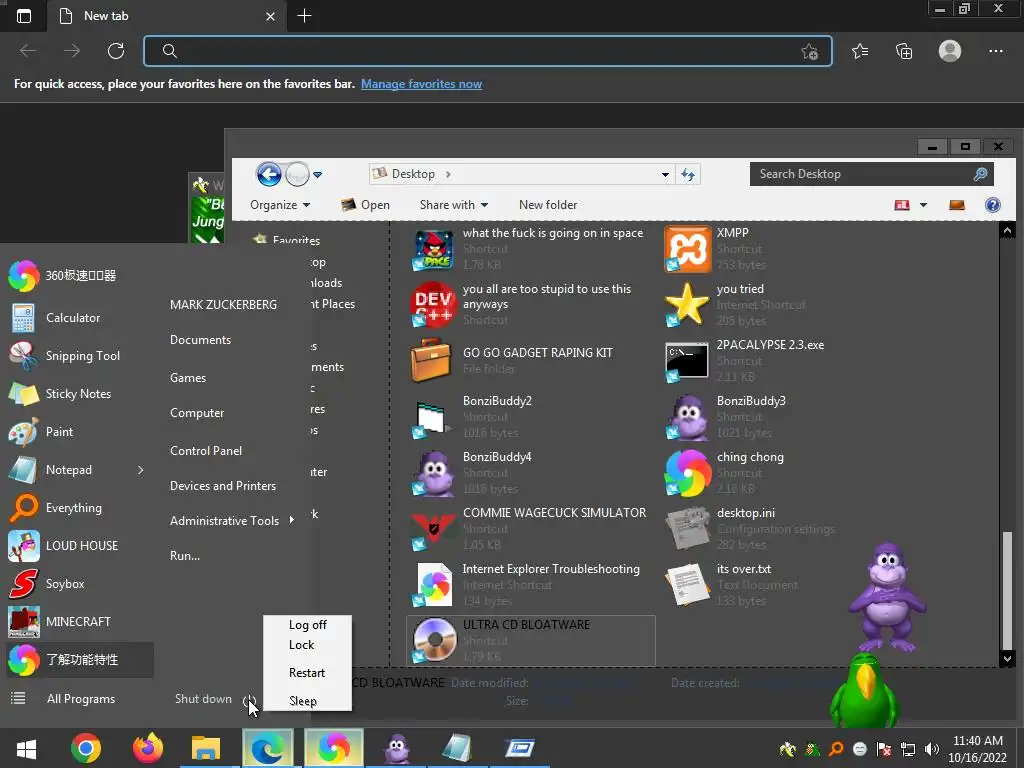Refresh the Edge browser page
The width and height of the screenshot is (1024, 768).
pyautogui.click(x=116, y=51)
